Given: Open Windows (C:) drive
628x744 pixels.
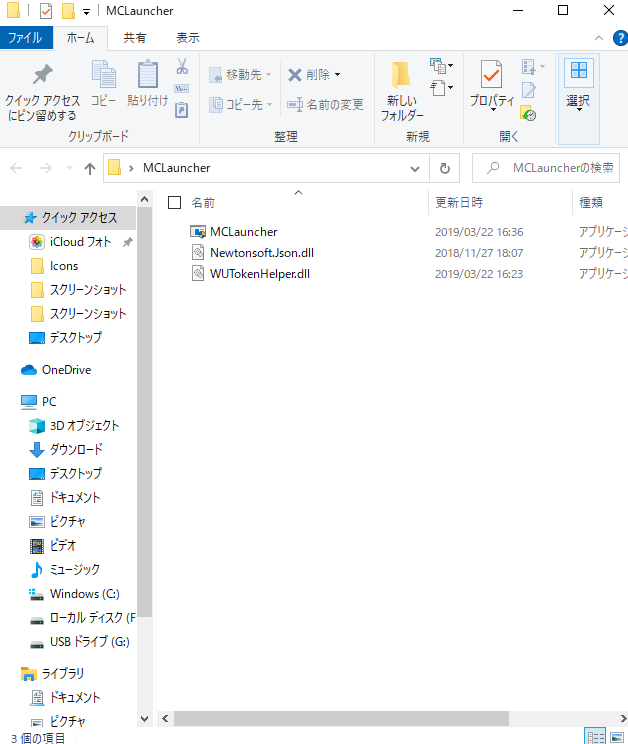Looking at the screenshot, I should click(84, 594).
